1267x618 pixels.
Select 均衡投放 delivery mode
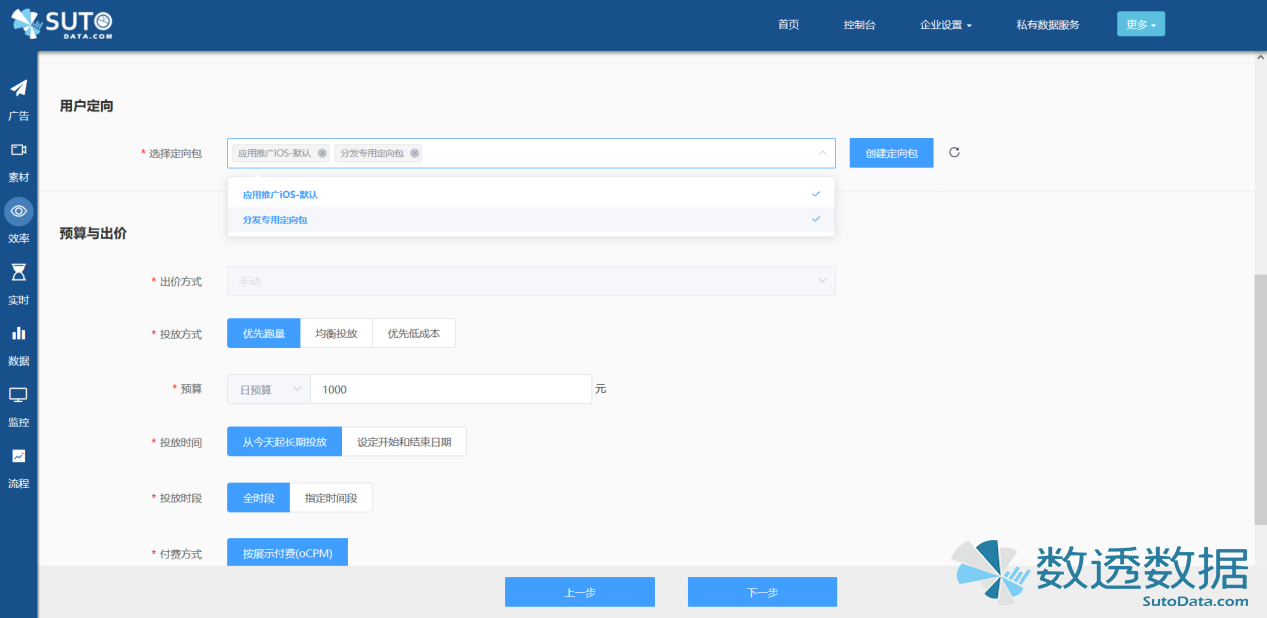point(336,334)
